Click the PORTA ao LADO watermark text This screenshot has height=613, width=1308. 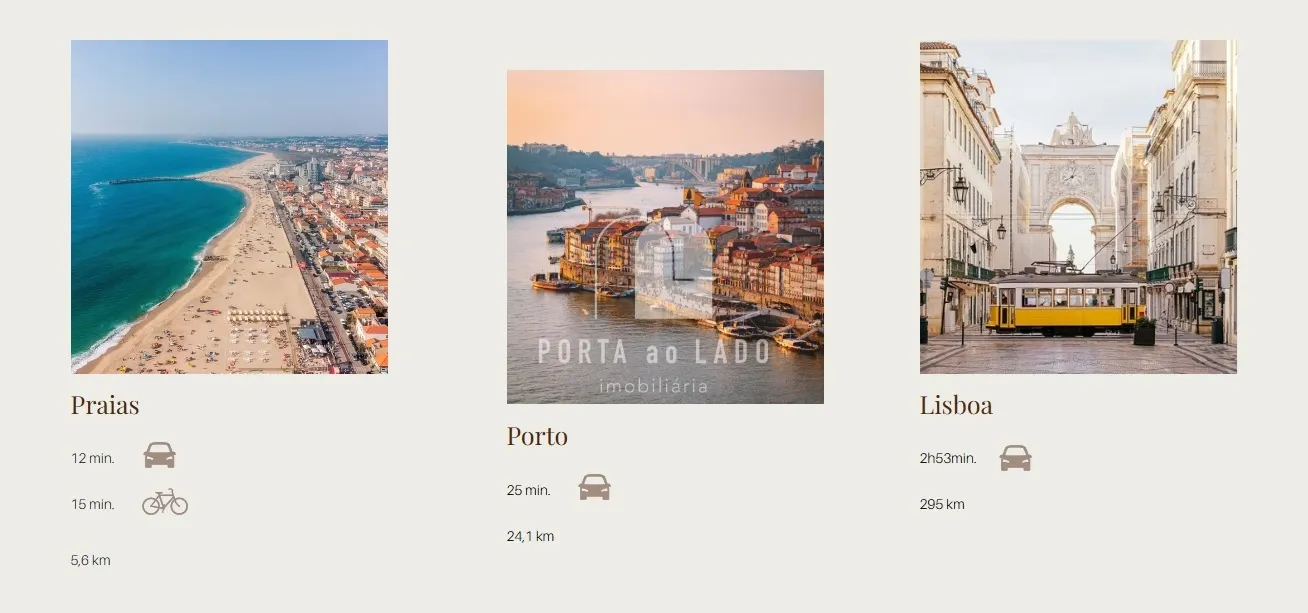point(654,352)
